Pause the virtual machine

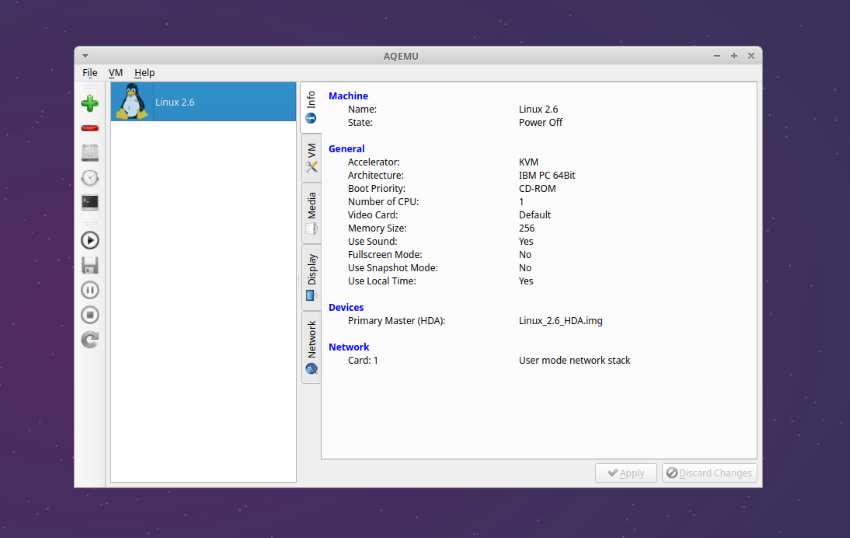90,290
